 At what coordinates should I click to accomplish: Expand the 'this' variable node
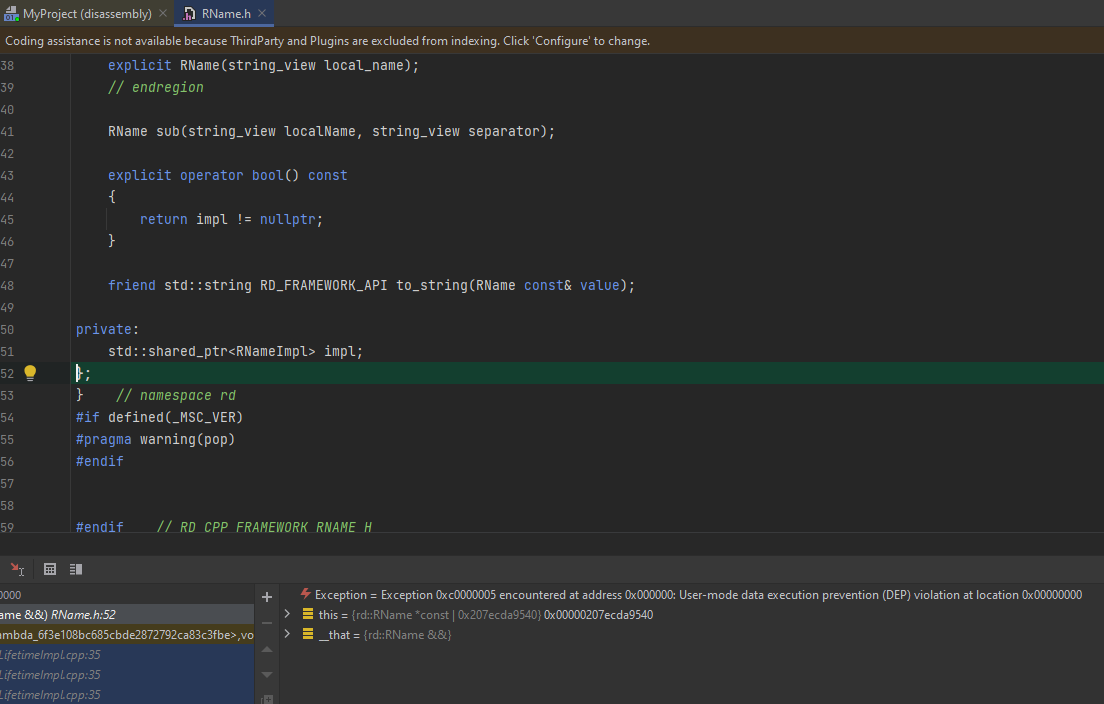[x=287, y=614]
